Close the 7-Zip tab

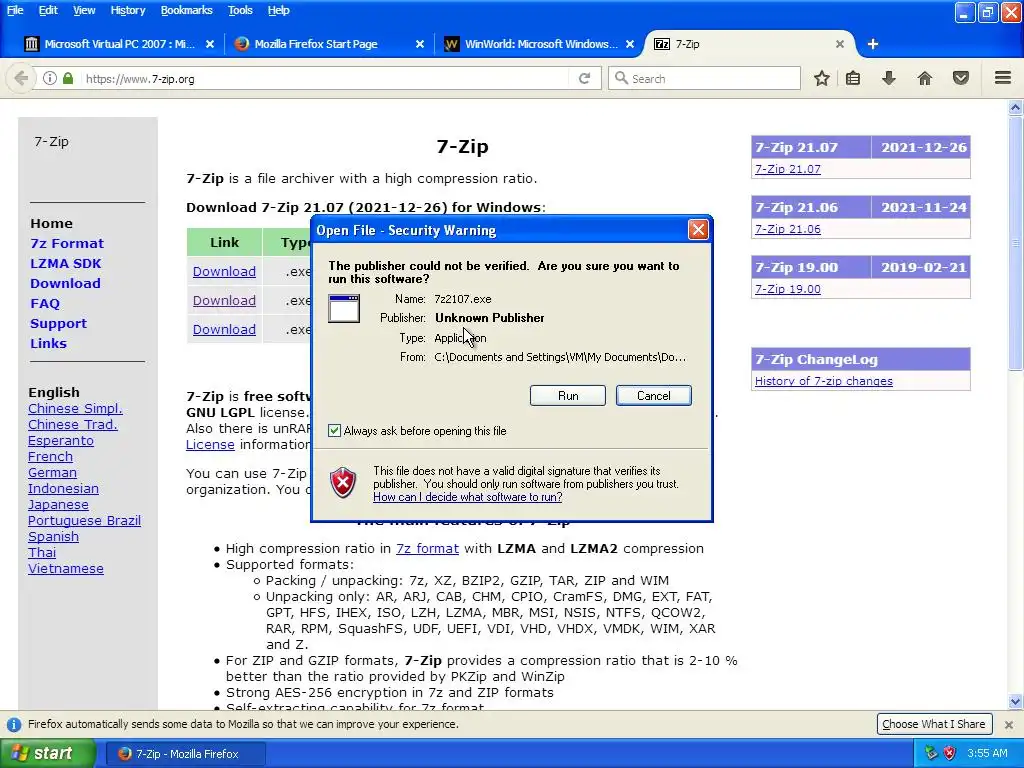[x=840, y=44]
